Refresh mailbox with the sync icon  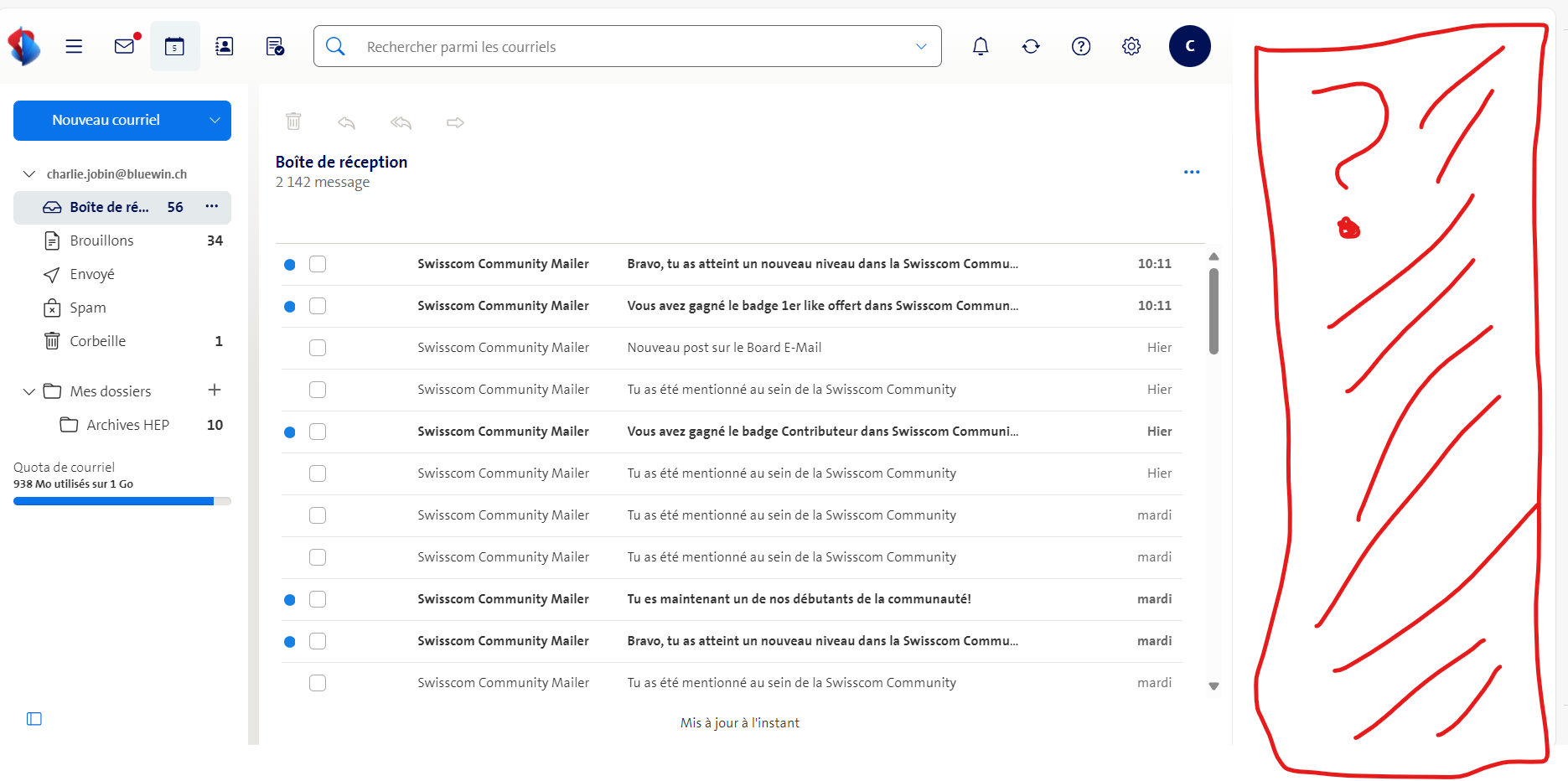tap(1030, 46)
